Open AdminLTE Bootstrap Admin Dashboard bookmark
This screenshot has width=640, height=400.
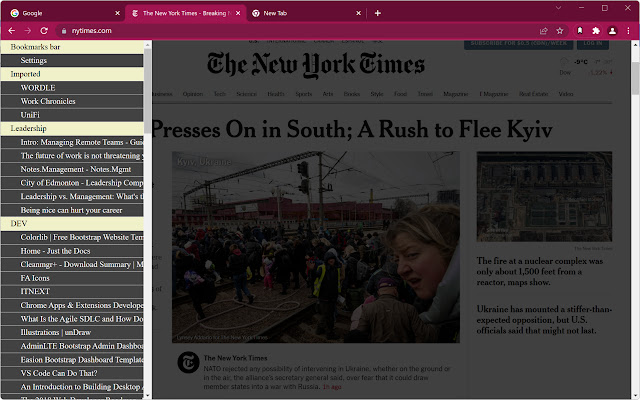pos(72,346)
